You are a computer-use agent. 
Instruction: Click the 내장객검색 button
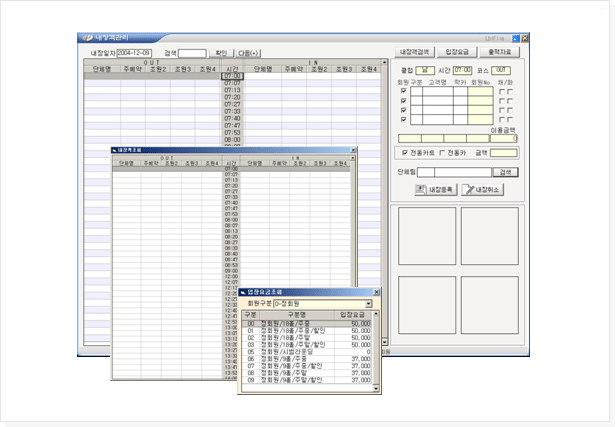point(414,51)
